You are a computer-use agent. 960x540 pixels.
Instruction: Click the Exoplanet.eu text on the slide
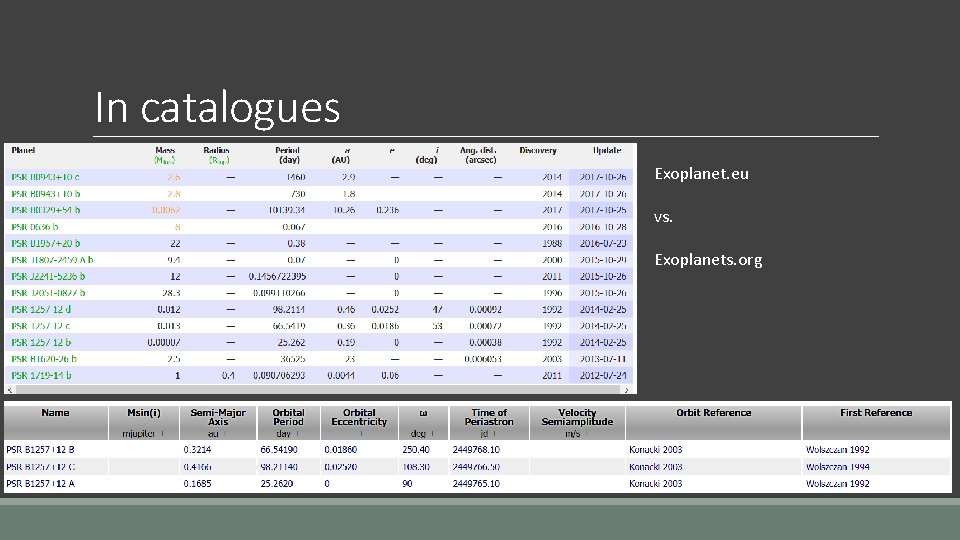[x=702, y=174]
